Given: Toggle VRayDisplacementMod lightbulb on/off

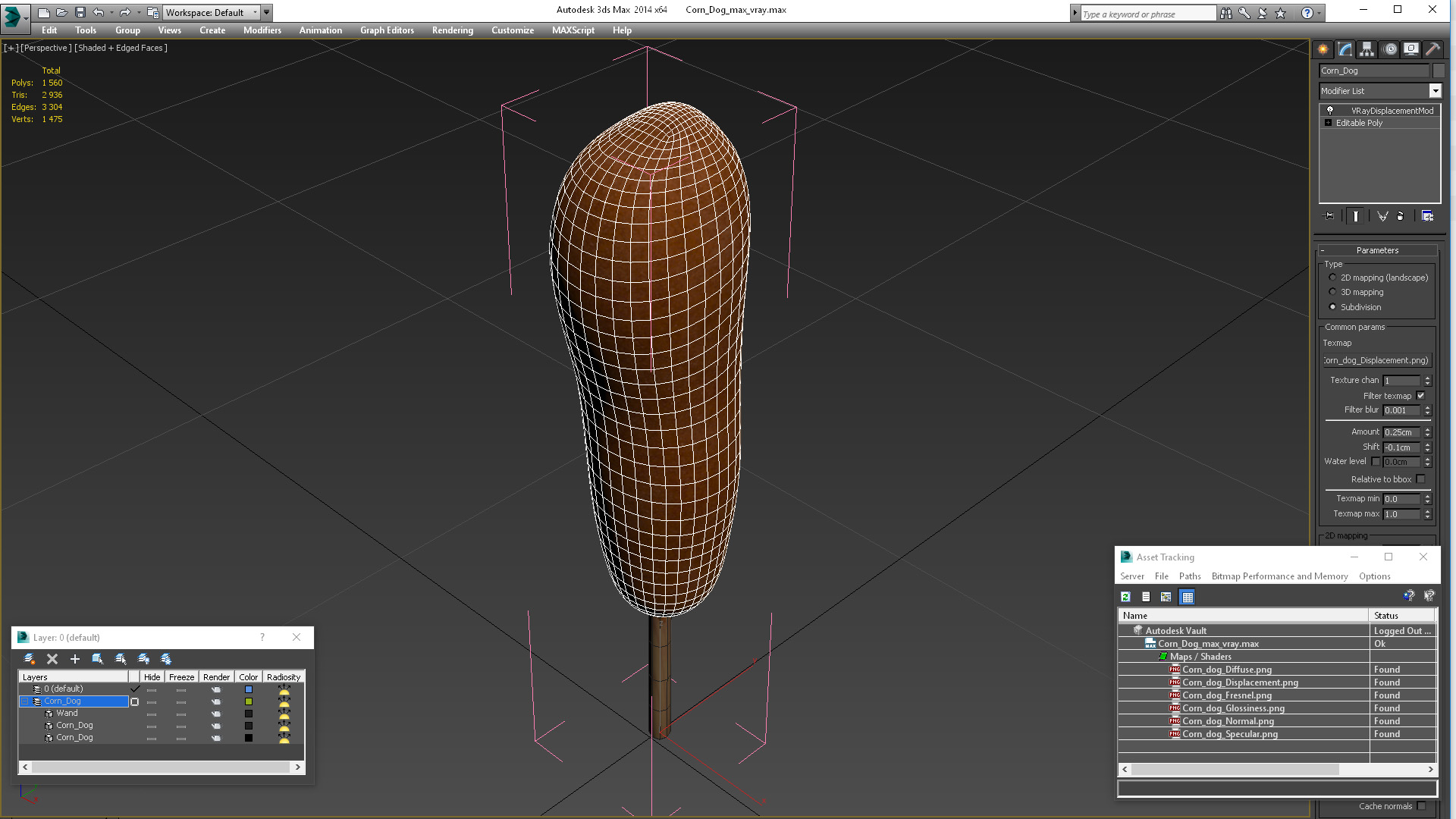Looking at the screenshot, I should point(1329,110).
